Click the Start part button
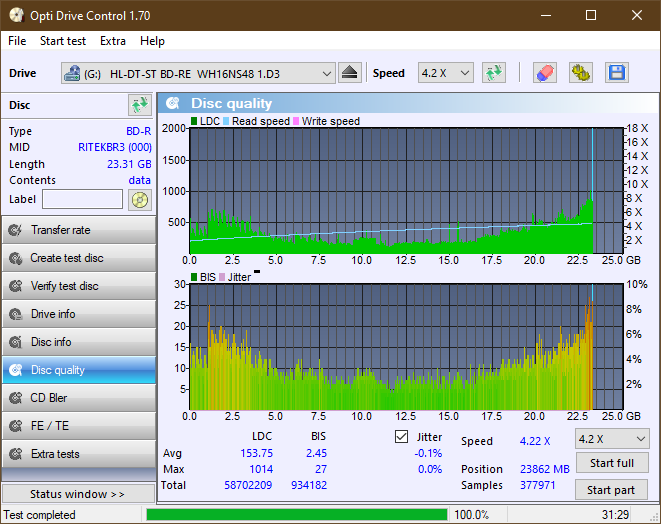The width and height of the screenshot is (661, 524). pyautogui.click(x=611, y=490)
